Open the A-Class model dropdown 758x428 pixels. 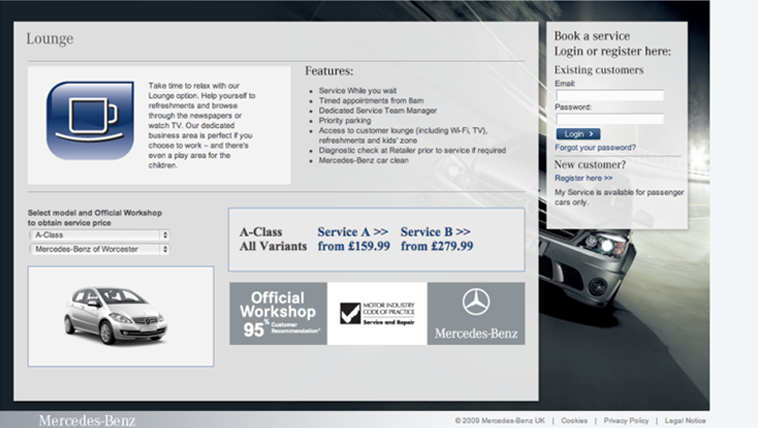pyautogui.click(x=98, y=235)
